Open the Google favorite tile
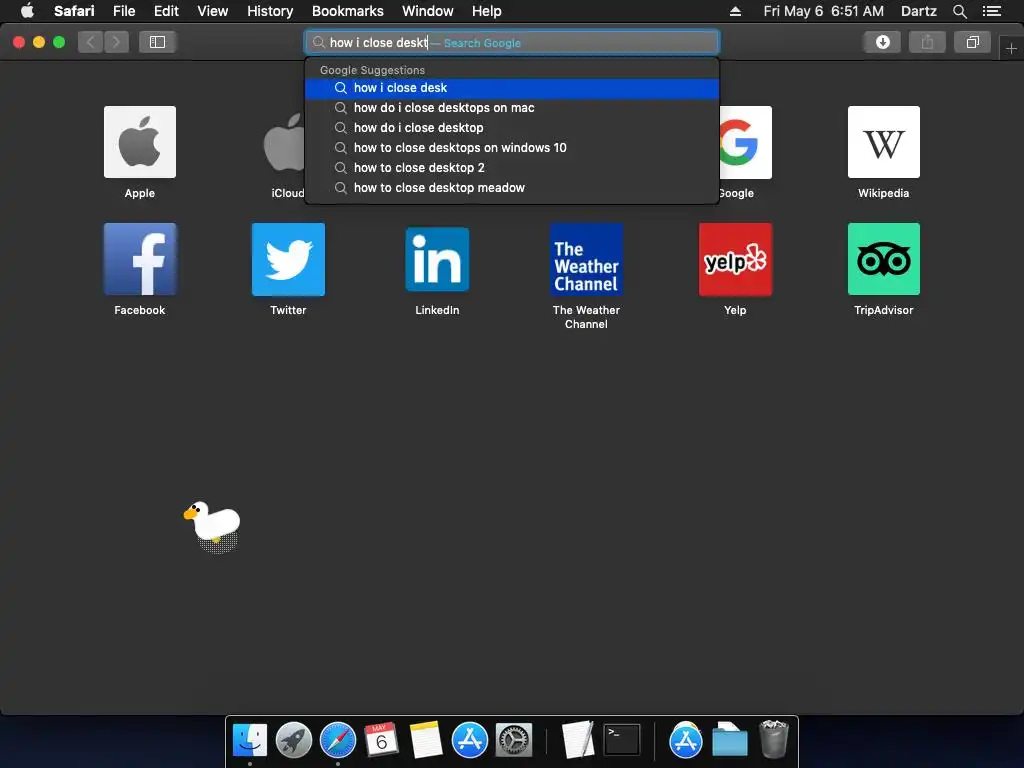1024x768 pixels. tap(745, 142)
